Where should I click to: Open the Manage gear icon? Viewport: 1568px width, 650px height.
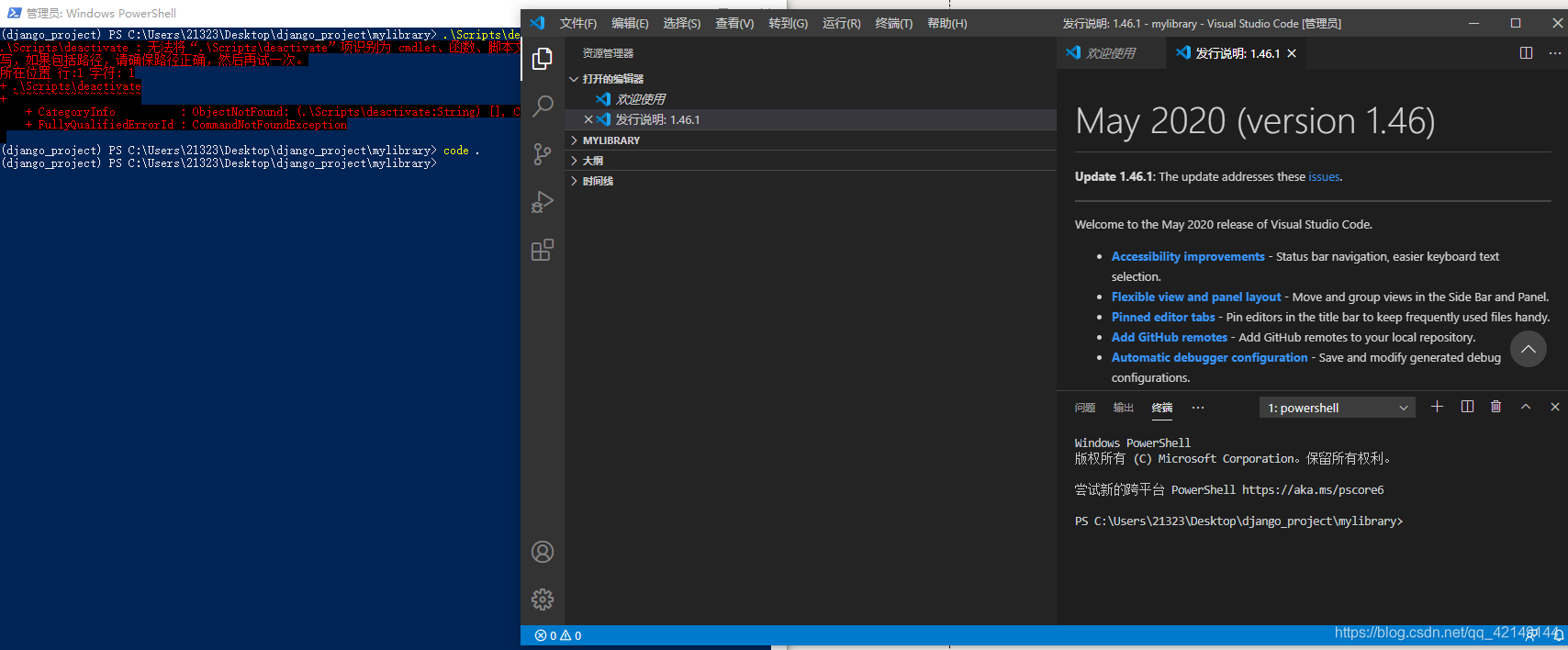(543, 600)
